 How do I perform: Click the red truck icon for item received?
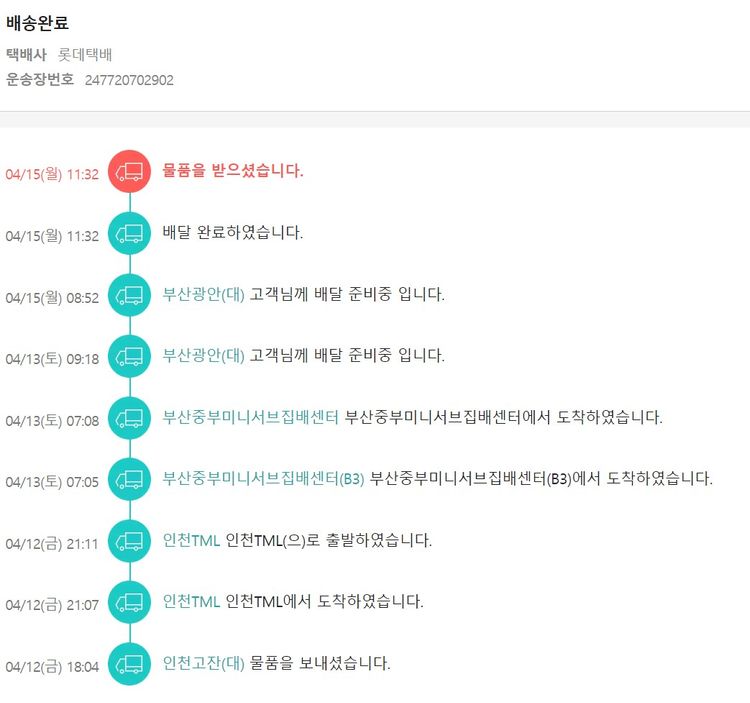point(129,172)
